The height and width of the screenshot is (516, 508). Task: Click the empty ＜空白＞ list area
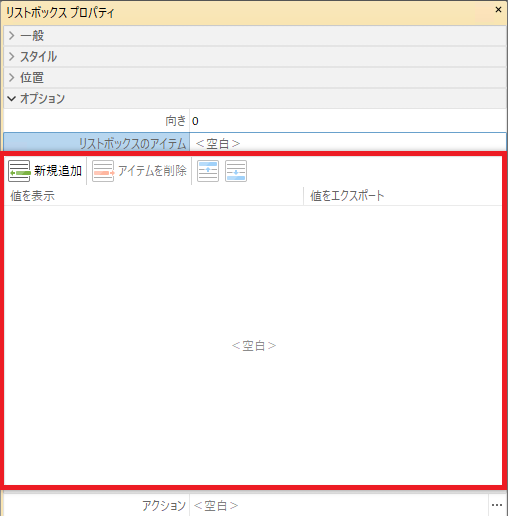coord(254,346)
